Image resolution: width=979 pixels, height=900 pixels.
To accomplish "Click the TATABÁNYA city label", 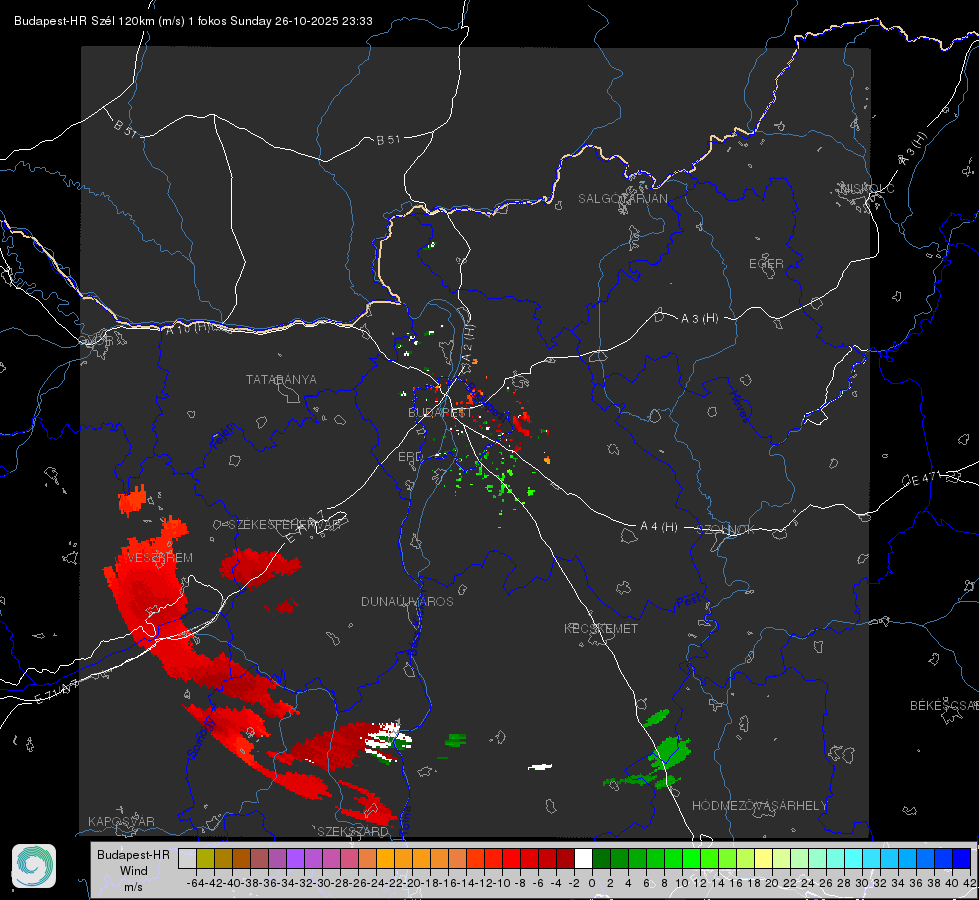I will point(281,380).
